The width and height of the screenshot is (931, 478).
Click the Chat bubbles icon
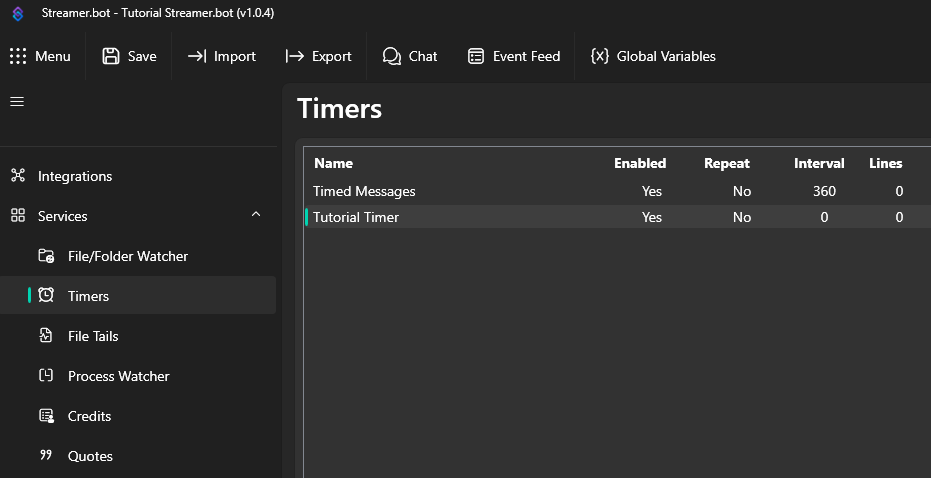click(x=392, y=56)
